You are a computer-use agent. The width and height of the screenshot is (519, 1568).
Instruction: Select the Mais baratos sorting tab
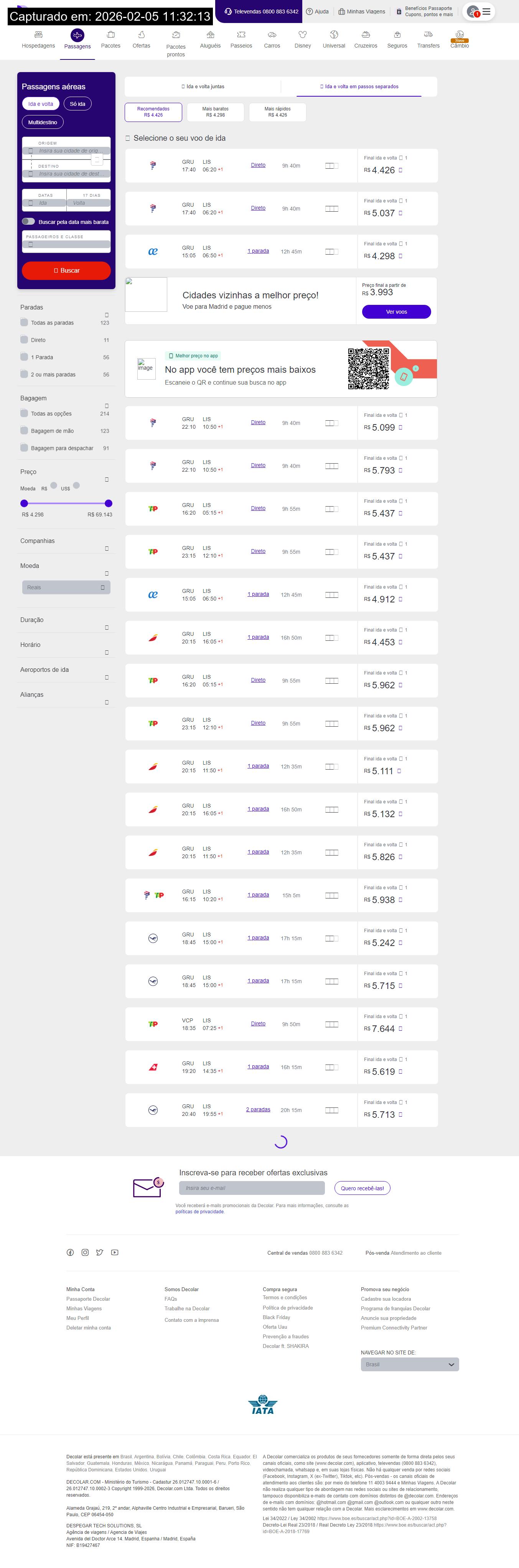pyautogui.click(x=215, y=112)
